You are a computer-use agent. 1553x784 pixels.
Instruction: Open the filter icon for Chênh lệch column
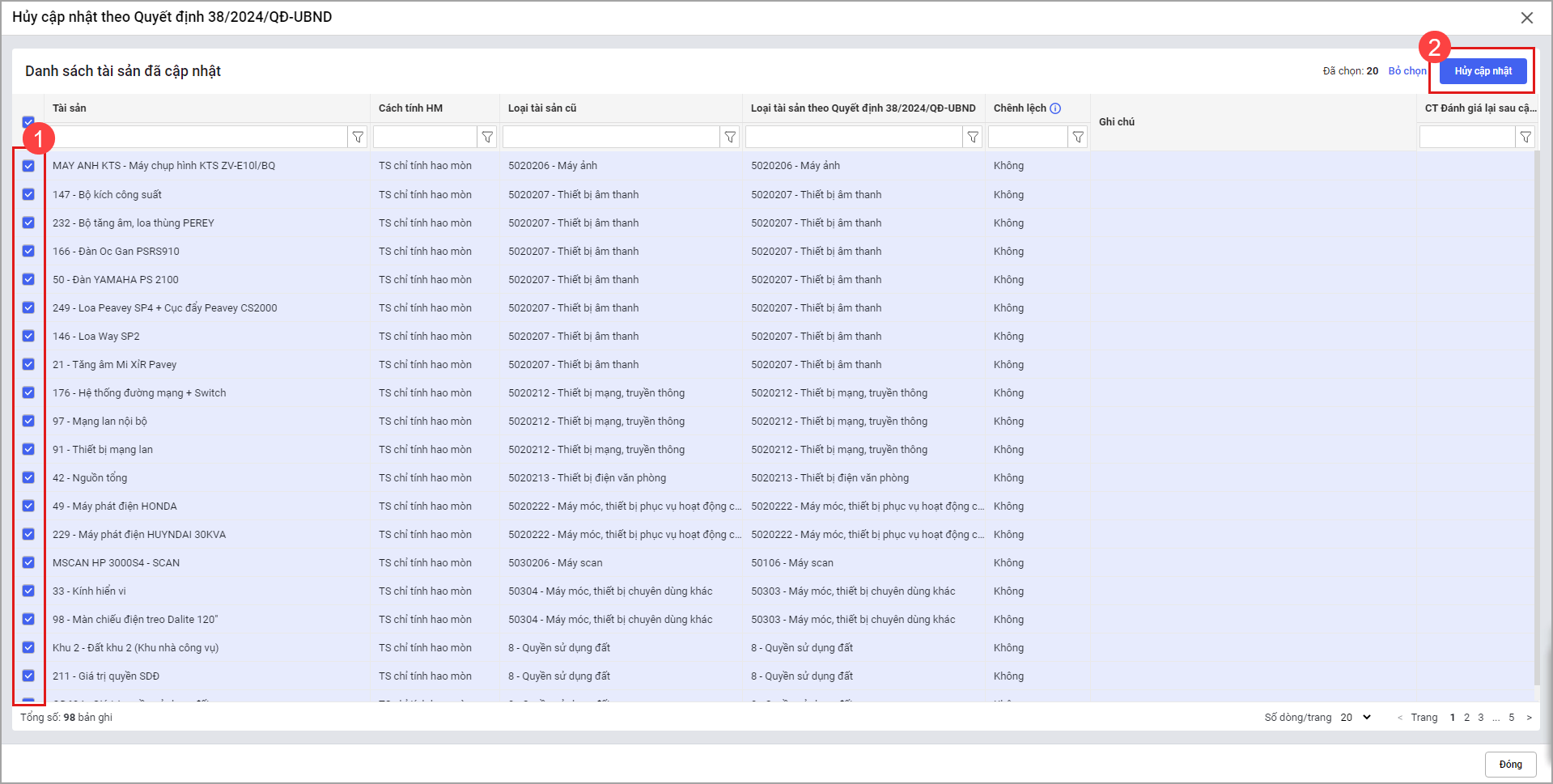click(1078, 138)
